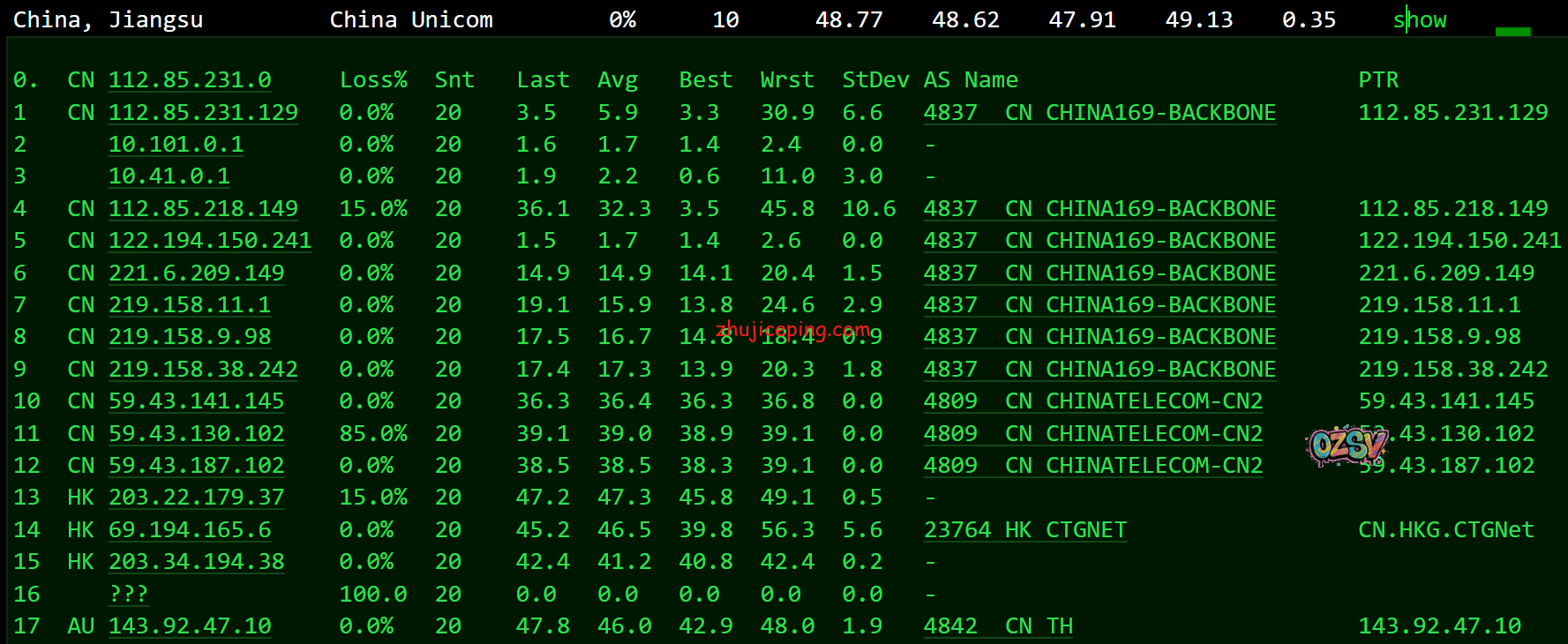Click the 'show' link in top row

pos(1419,20)
